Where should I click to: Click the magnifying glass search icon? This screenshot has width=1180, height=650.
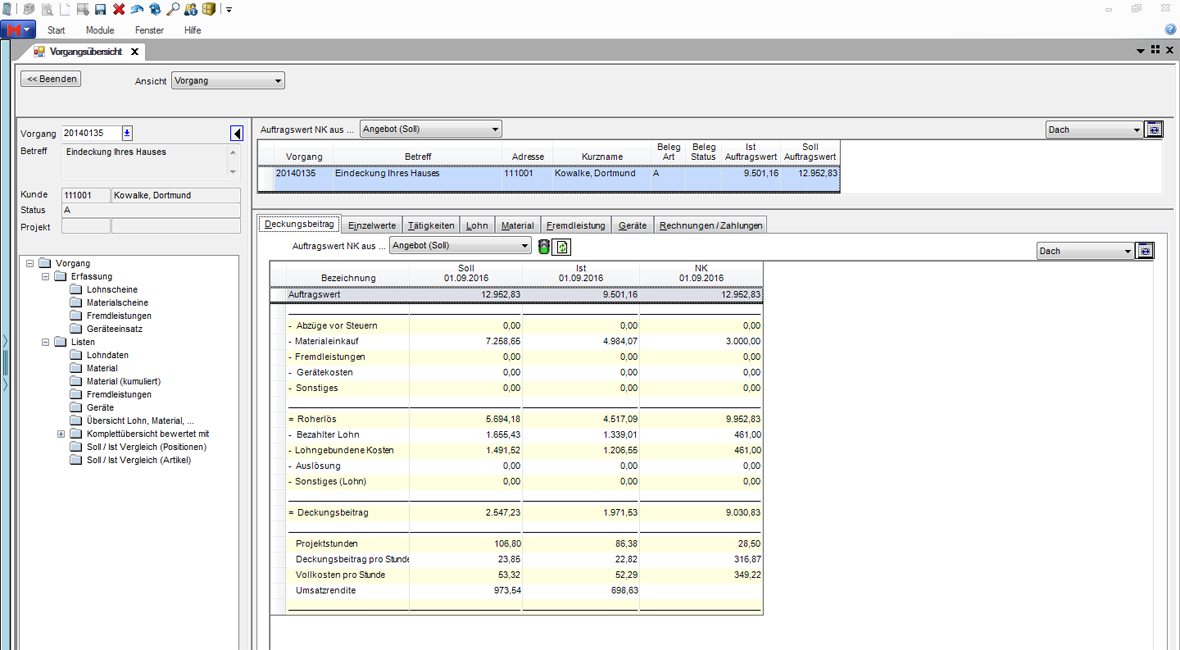coord(173,9)
